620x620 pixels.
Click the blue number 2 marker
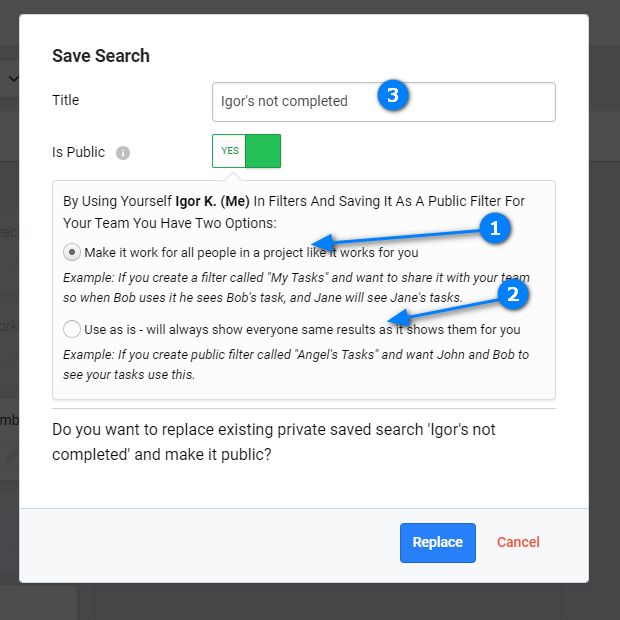pos(513,294)
